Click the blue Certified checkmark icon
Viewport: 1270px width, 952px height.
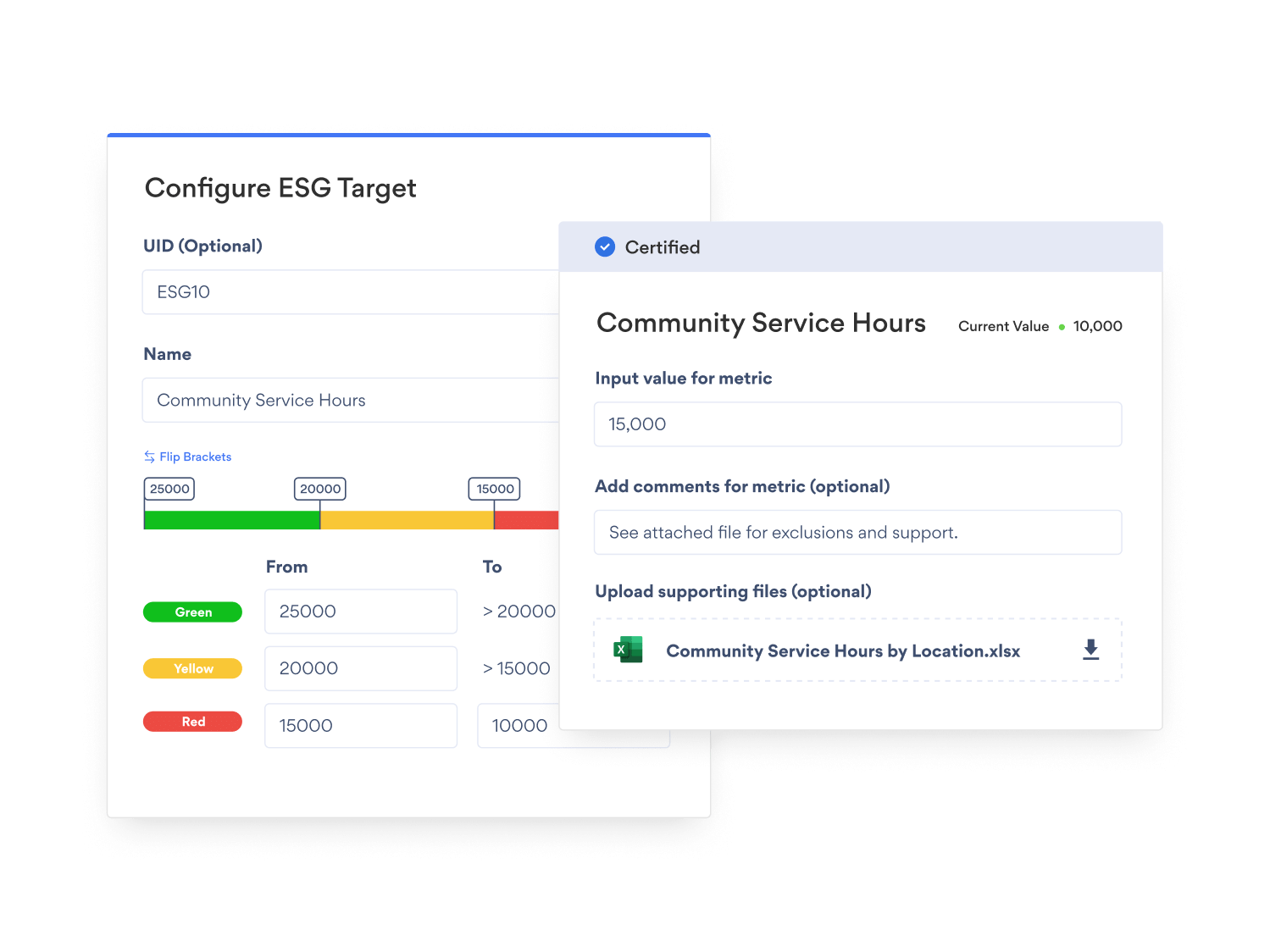(605, 247)
